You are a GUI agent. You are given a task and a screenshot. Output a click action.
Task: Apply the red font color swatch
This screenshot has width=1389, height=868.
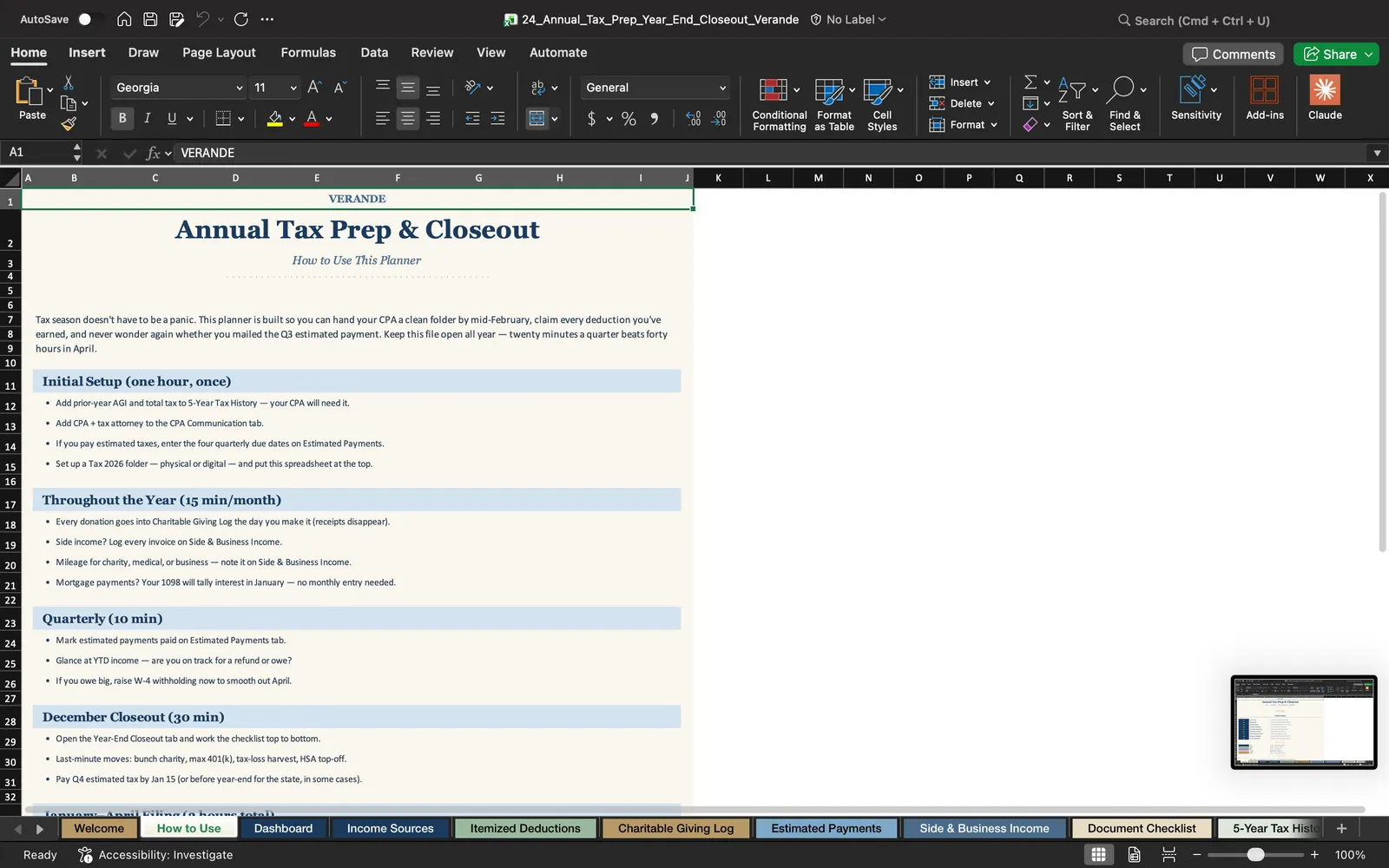click(312, 118)
